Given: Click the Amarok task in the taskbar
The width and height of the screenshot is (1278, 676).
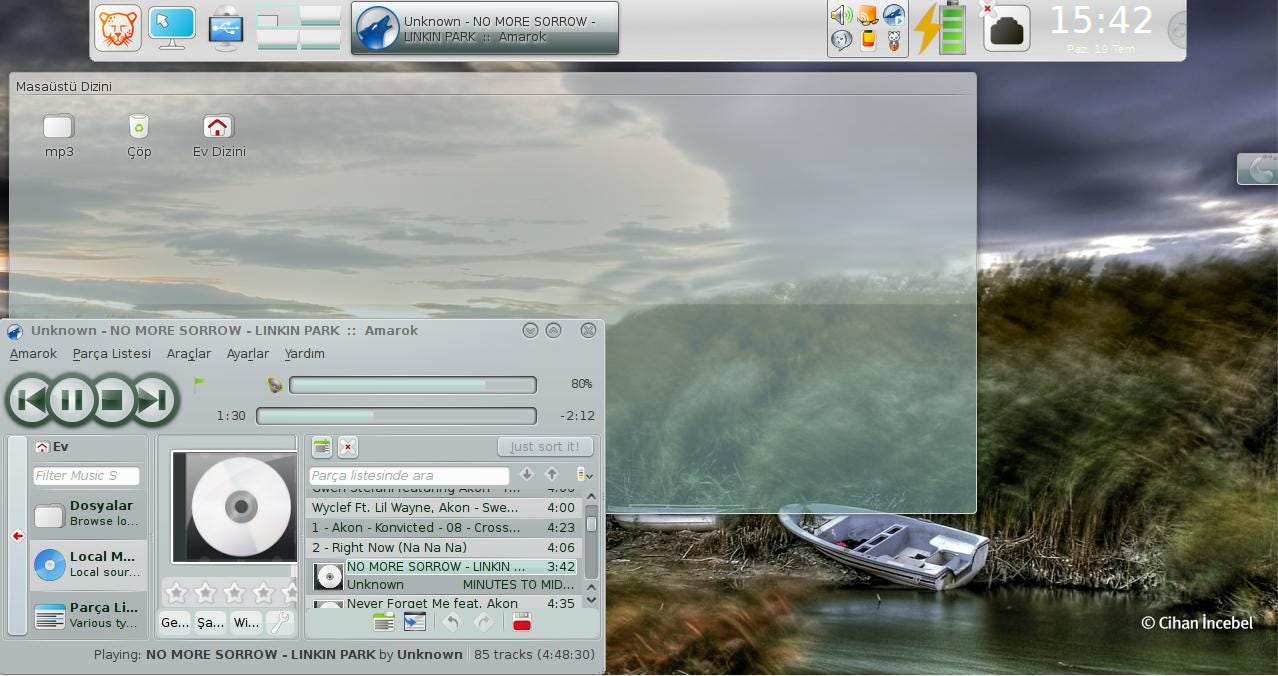Looking at the screenshot, I should pos(485,28).
